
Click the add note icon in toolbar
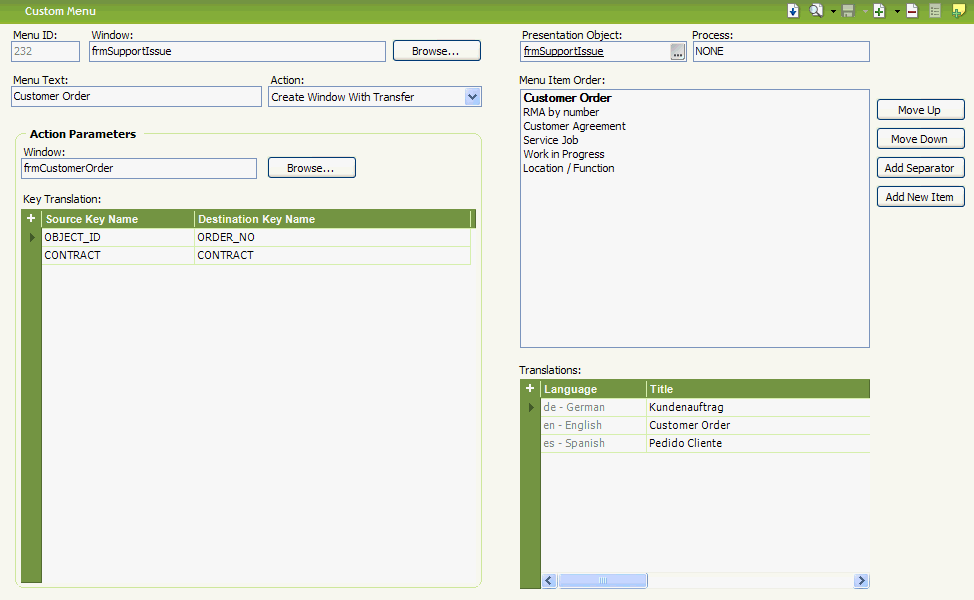tap(958, 10)
